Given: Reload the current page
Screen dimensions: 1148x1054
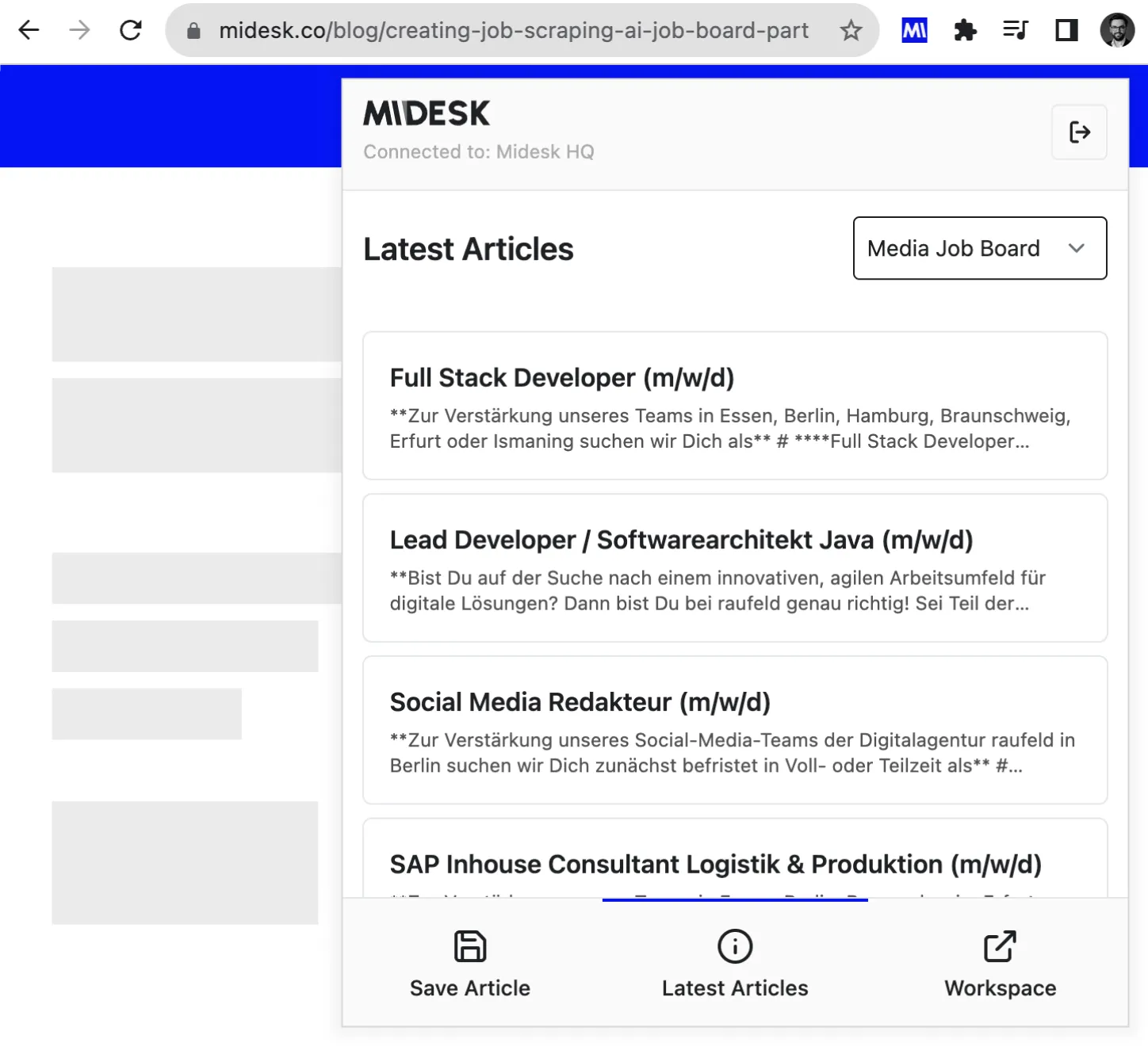Looking at the screenshot, I should tap(131, 31).
